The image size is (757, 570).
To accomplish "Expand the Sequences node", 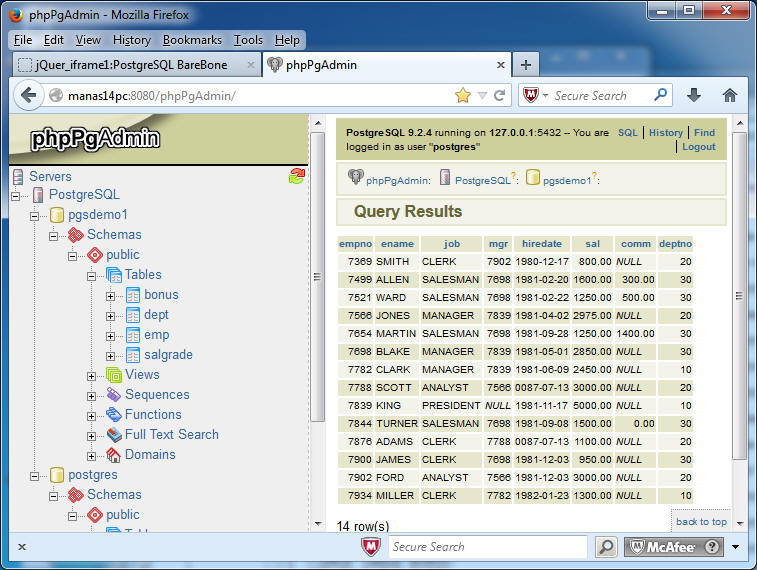I will point(91,396).
